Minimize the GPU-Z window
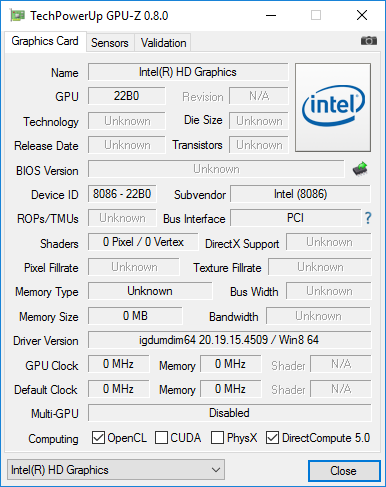Viewport: 386px width, 487px height. (271, 15)
